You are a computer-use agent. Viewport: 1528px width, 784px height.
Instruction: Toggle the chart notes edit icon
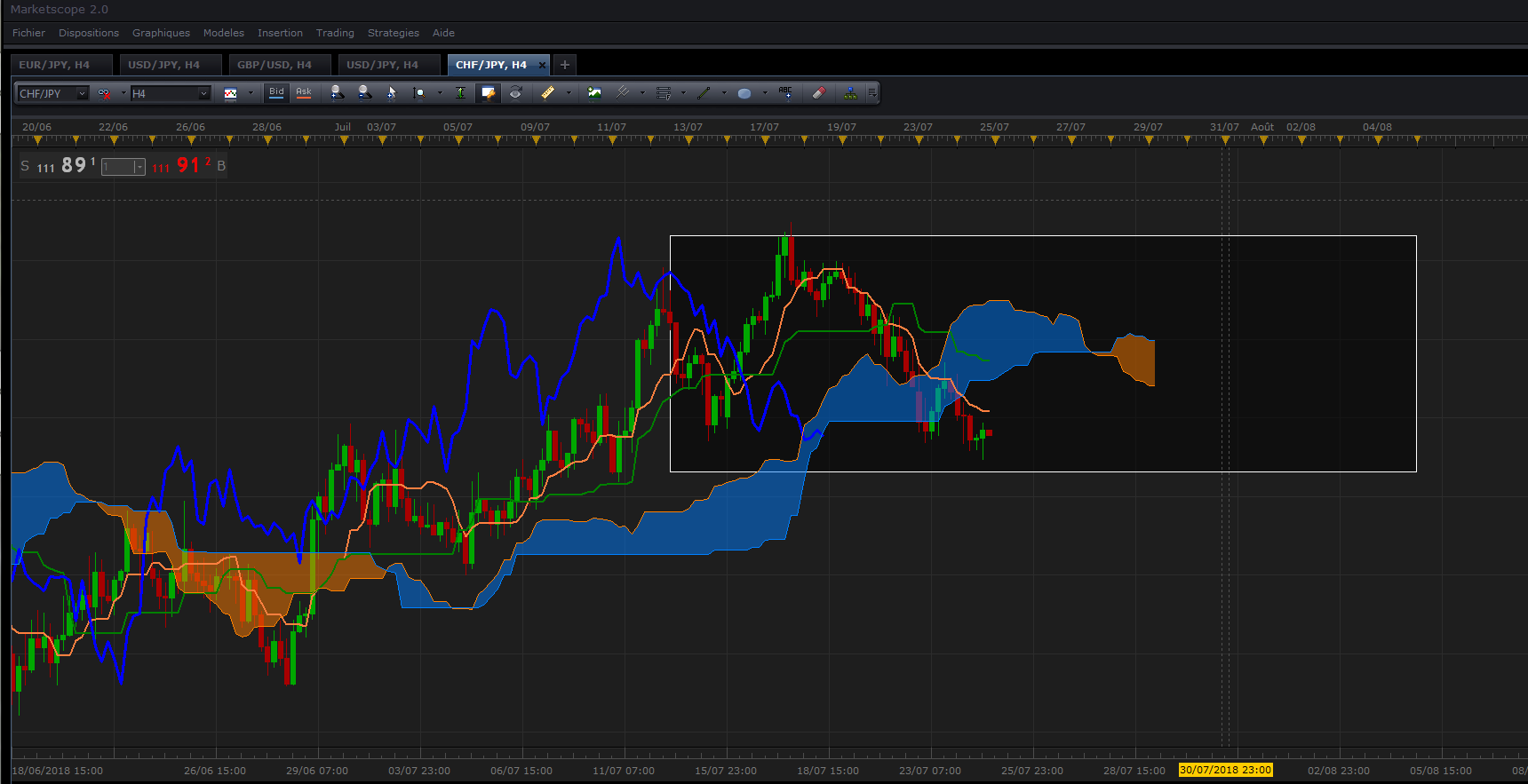pyautogui.click(x=488, y=92)
